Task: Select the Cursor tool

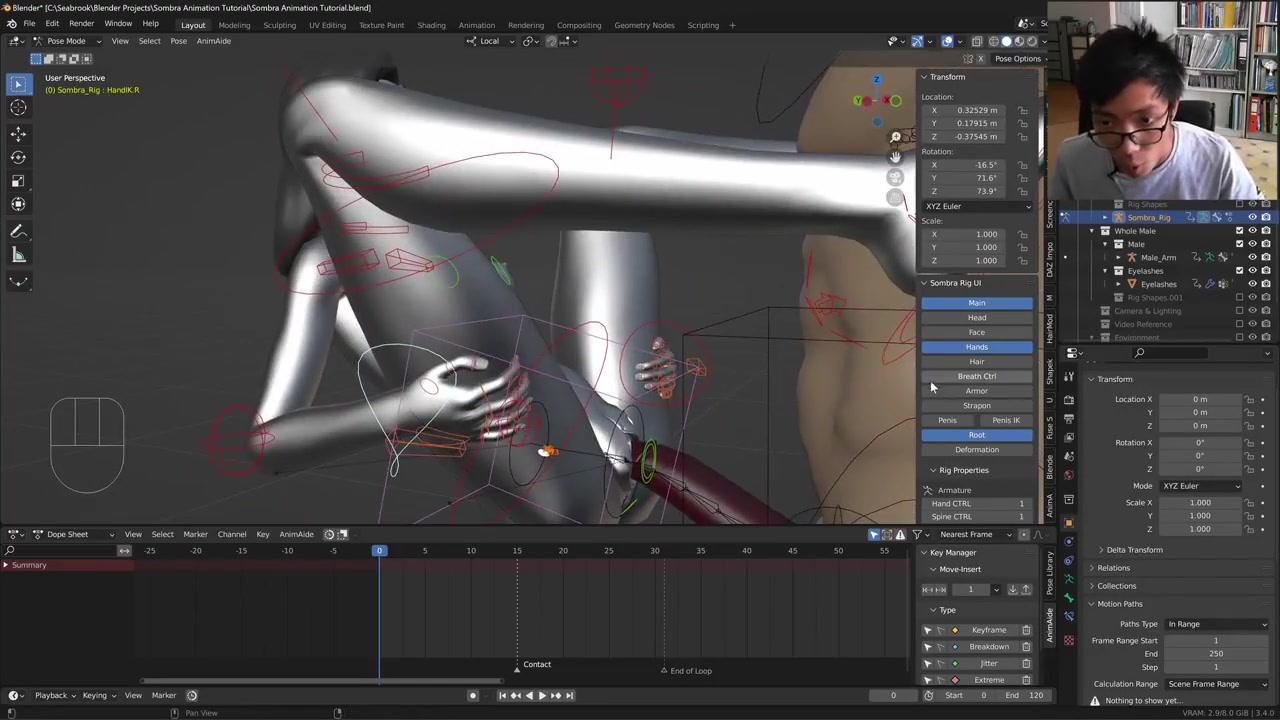Action: coord(18,108)
